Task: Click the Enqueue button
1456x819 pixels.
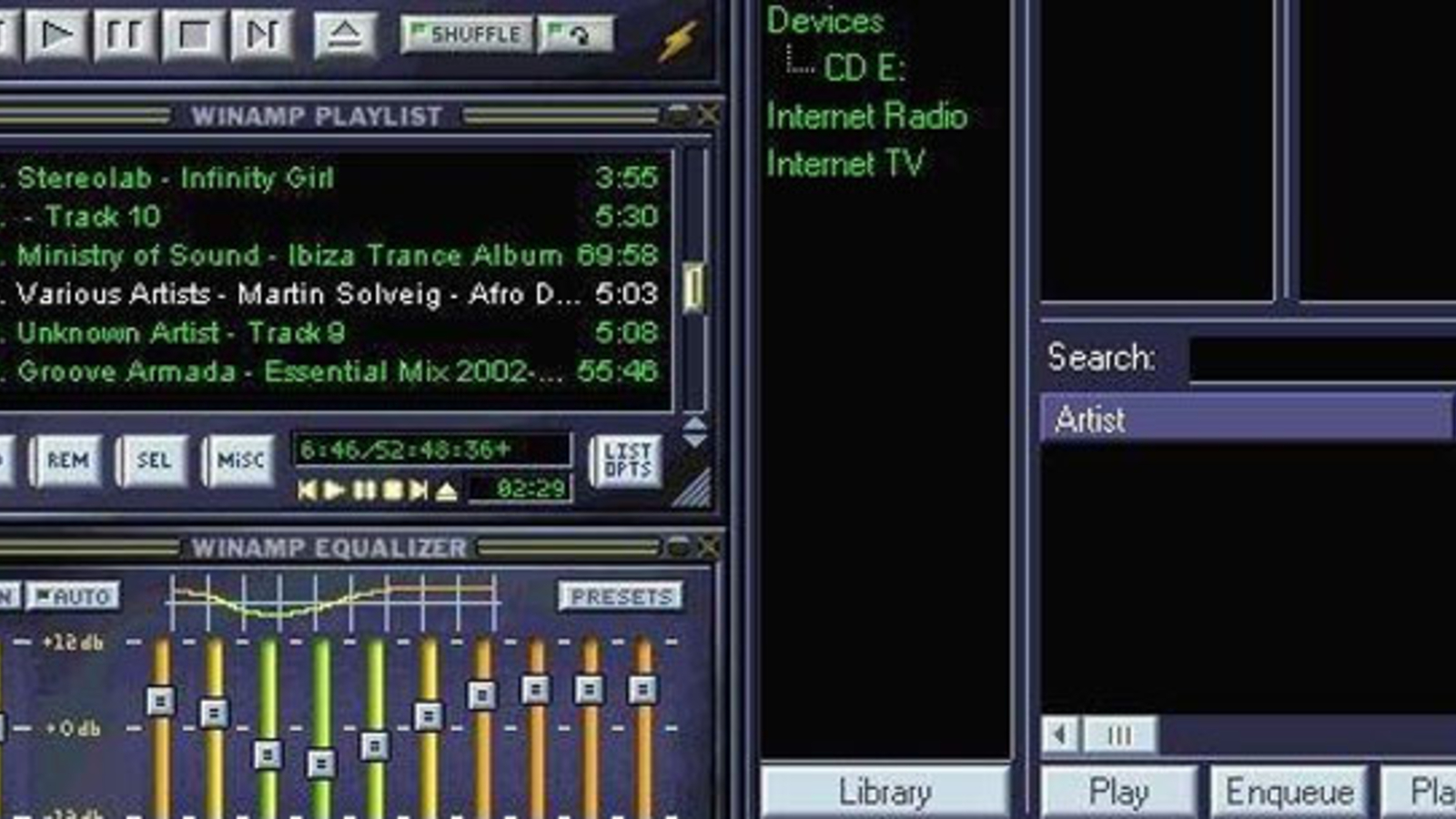Action: coord(1289,793)
